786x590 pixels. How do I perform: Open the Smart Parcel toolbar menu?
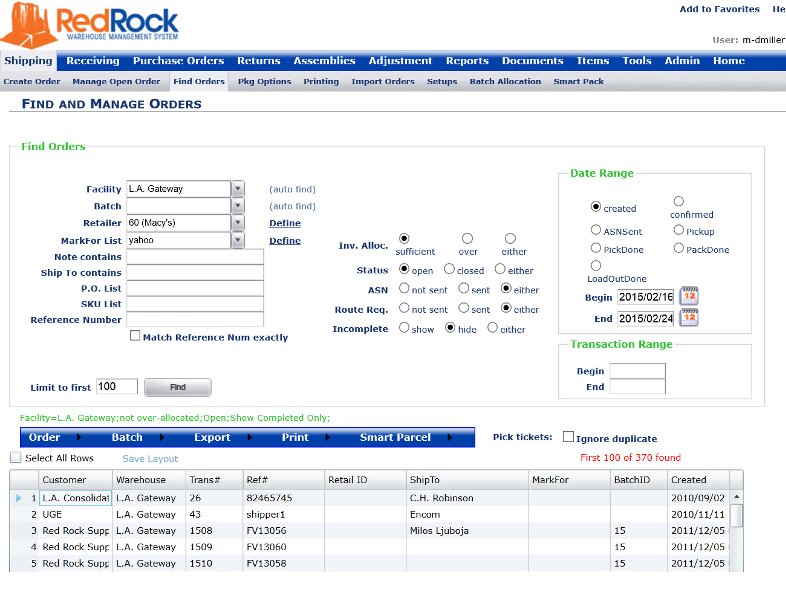point(395,437)
